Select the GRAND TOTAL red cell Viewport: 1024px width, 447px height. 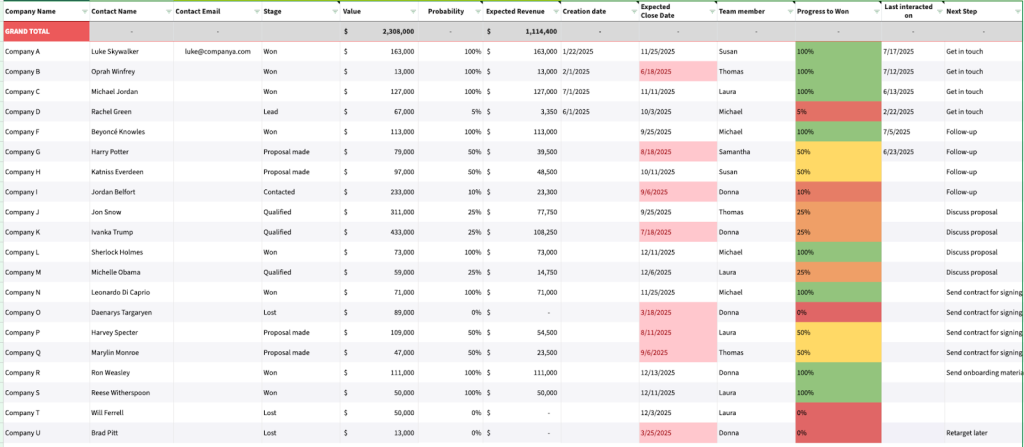point(46,31)
